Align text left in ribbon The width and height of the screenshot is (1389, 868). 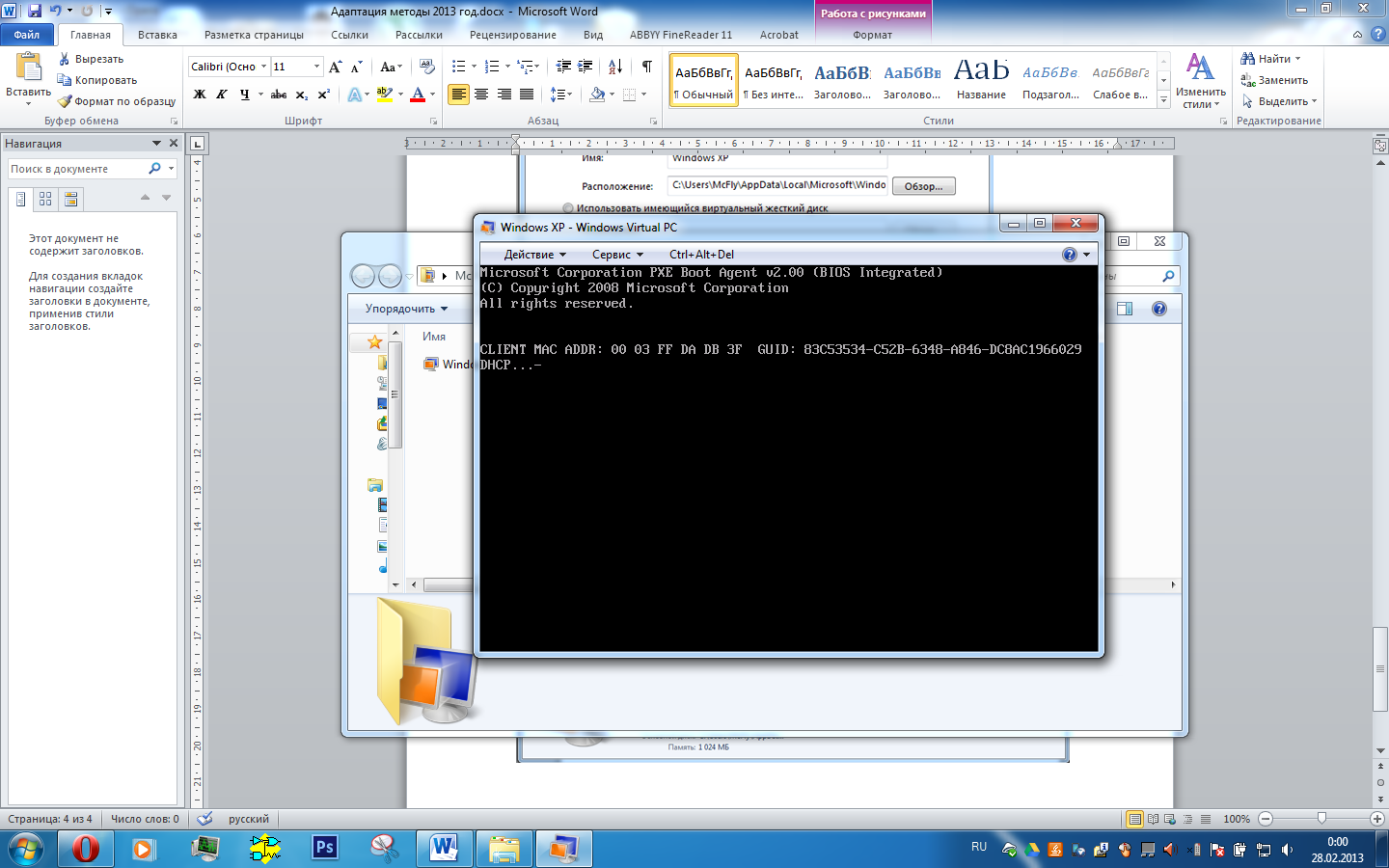[458, 95]
